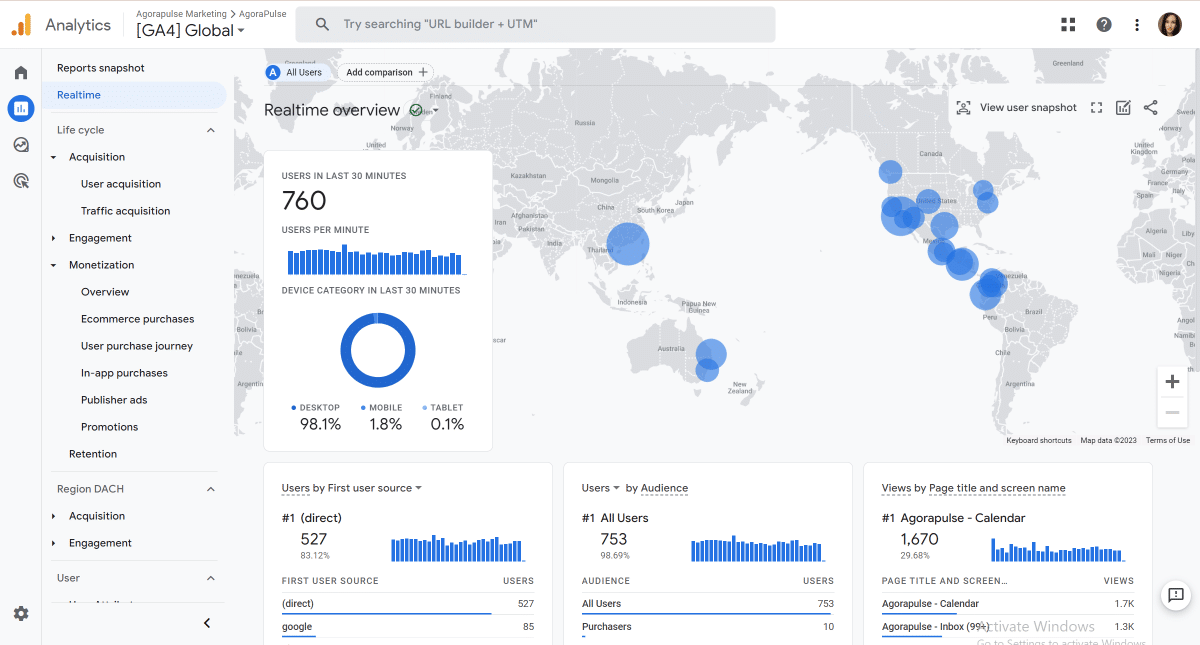
Task: Click the user profile avatar
Action: click(1170, 25)
